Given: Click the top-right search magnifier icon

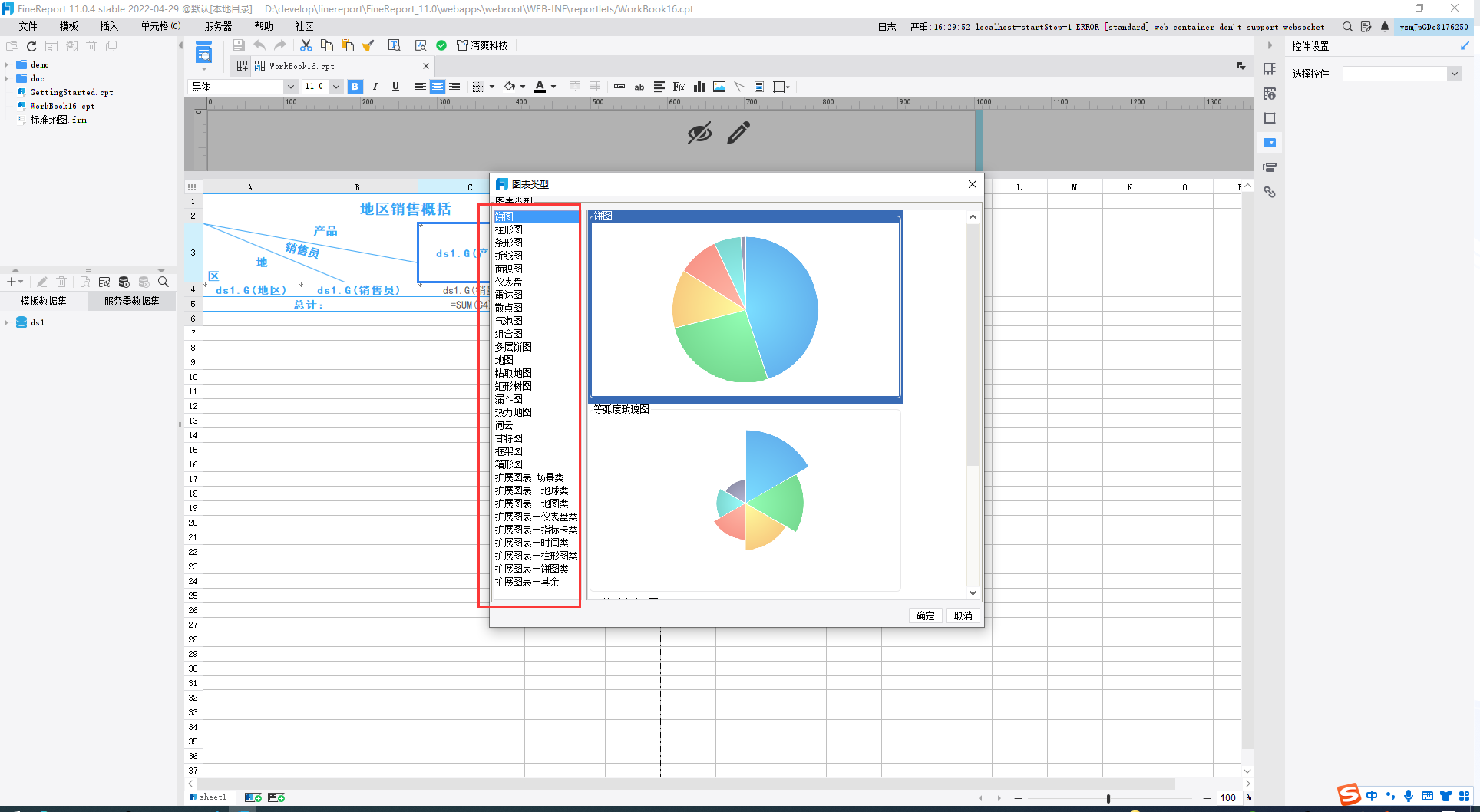Looking at the screenshot, I should click(x=1347, y=27).
